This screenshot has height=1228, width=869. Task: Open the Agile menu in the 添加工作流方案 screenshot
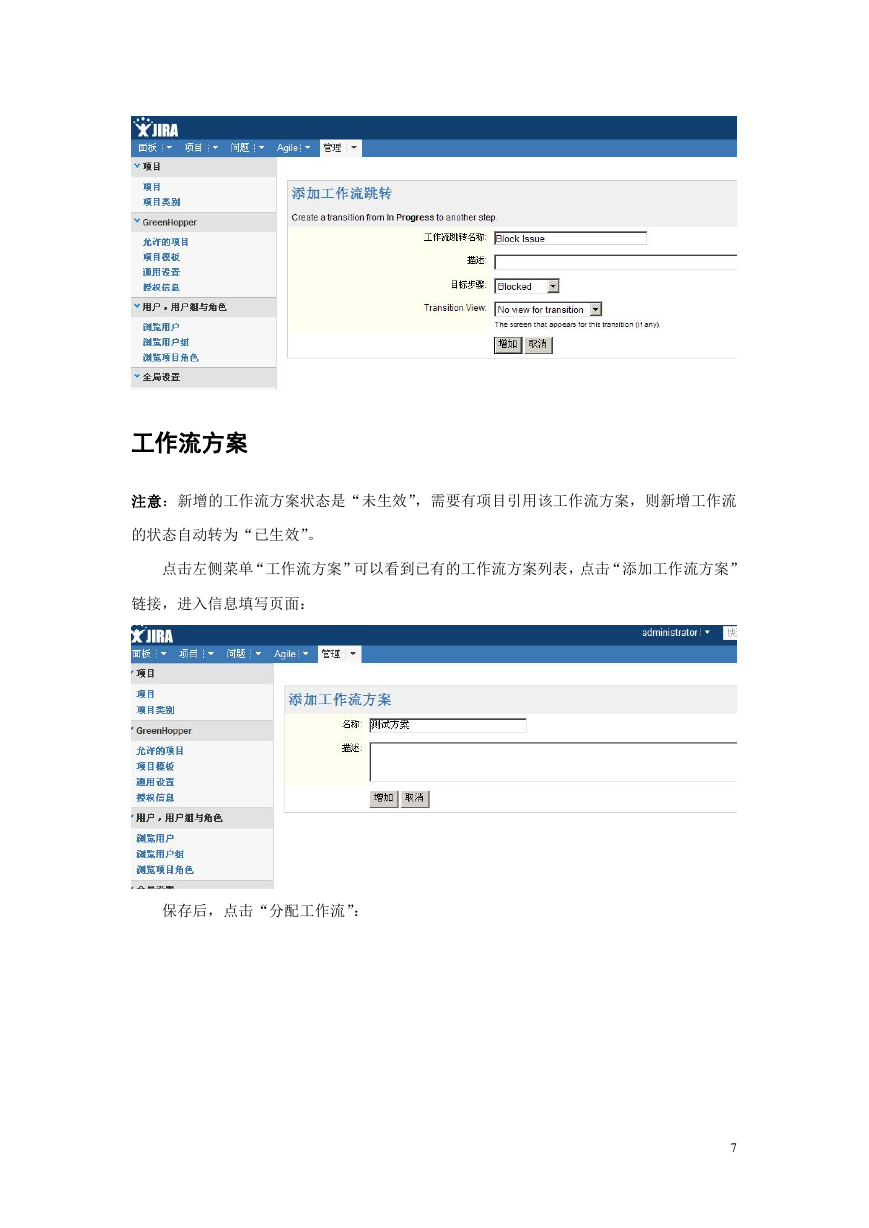coord(291,654)
